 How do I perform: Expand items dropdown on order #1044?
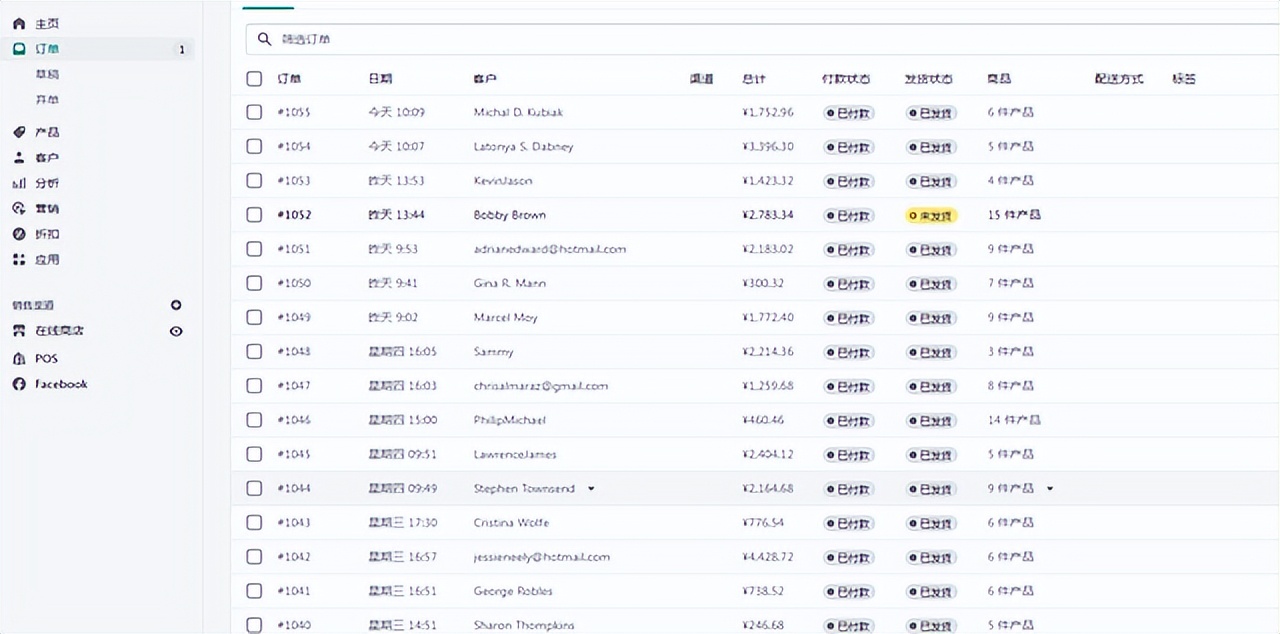[1050, 489]
